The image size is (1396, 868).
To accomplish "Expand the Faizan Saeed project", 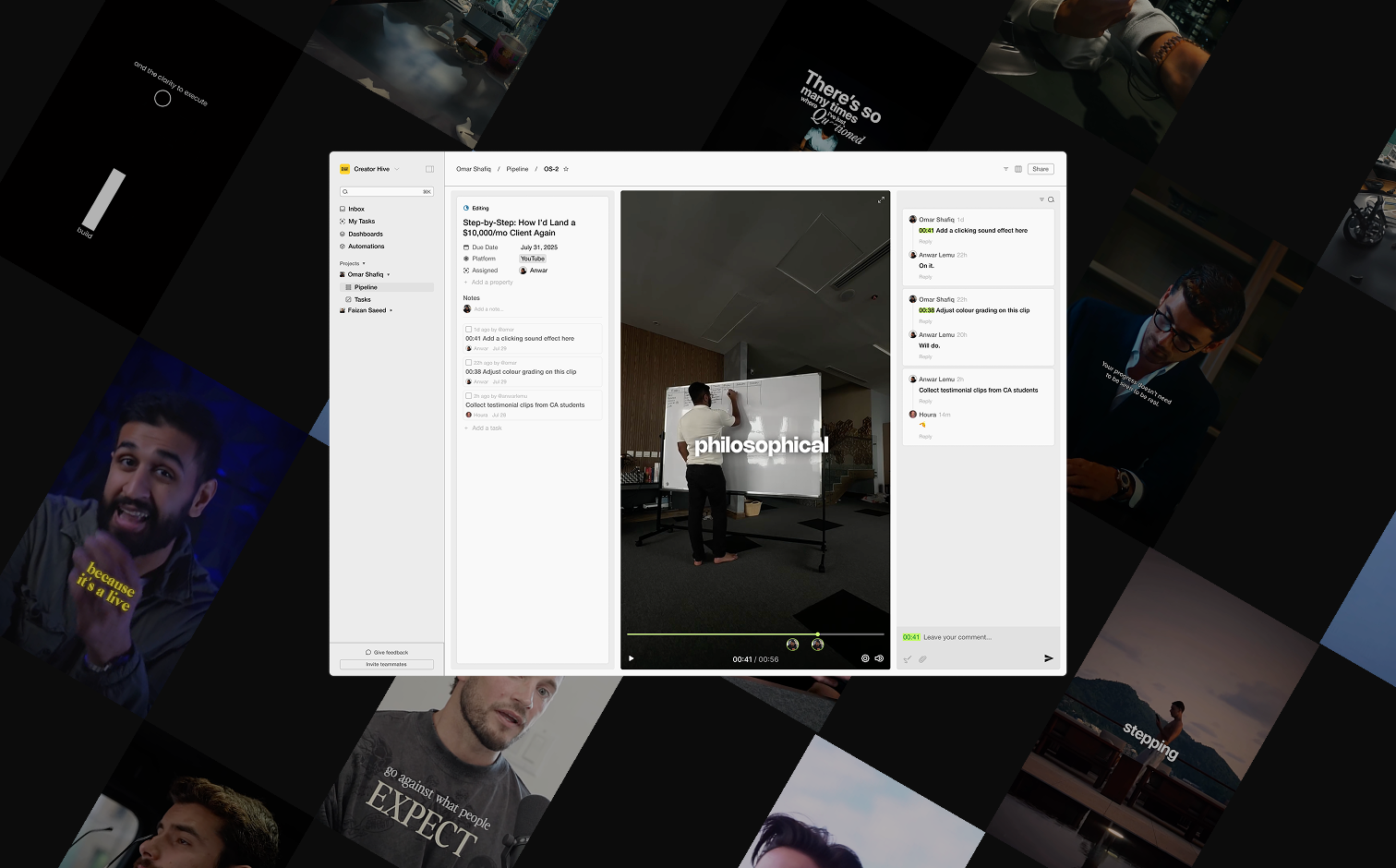I will tap(391, 310).
